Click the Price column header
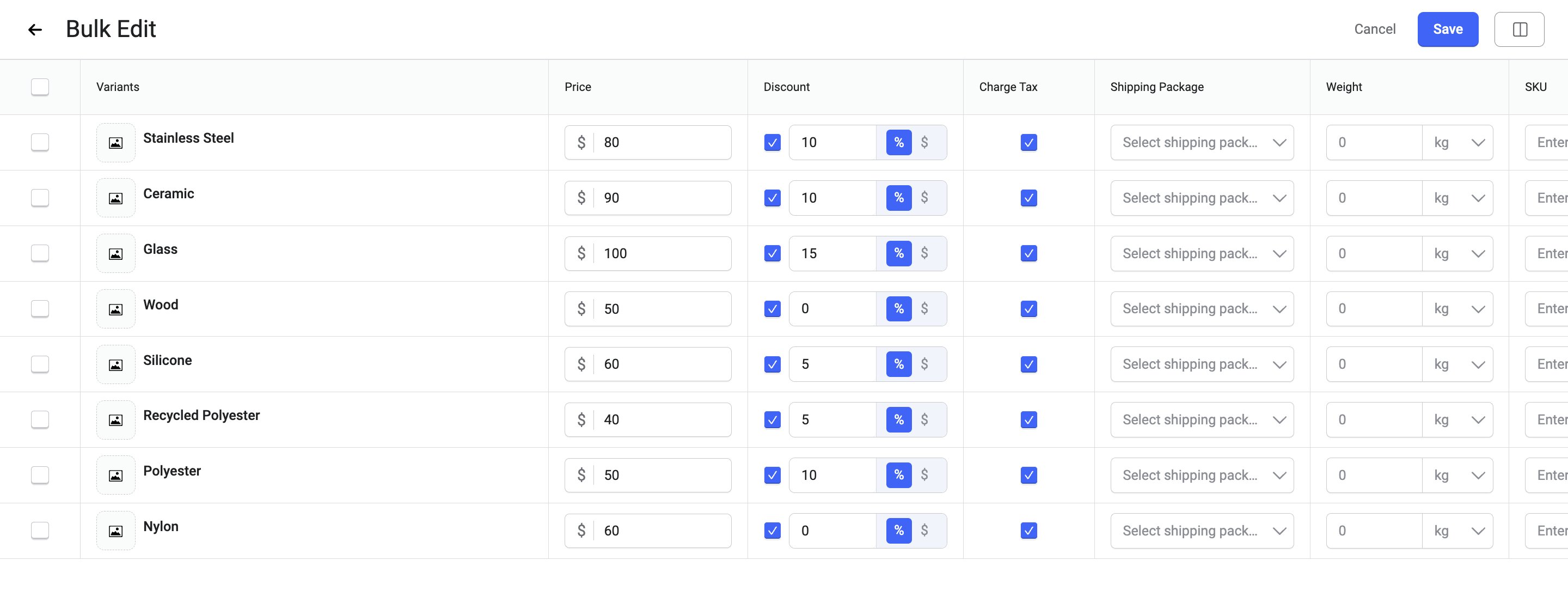Image resolution: width=1568 pixels, height=615 pixels. pos(578,87)
